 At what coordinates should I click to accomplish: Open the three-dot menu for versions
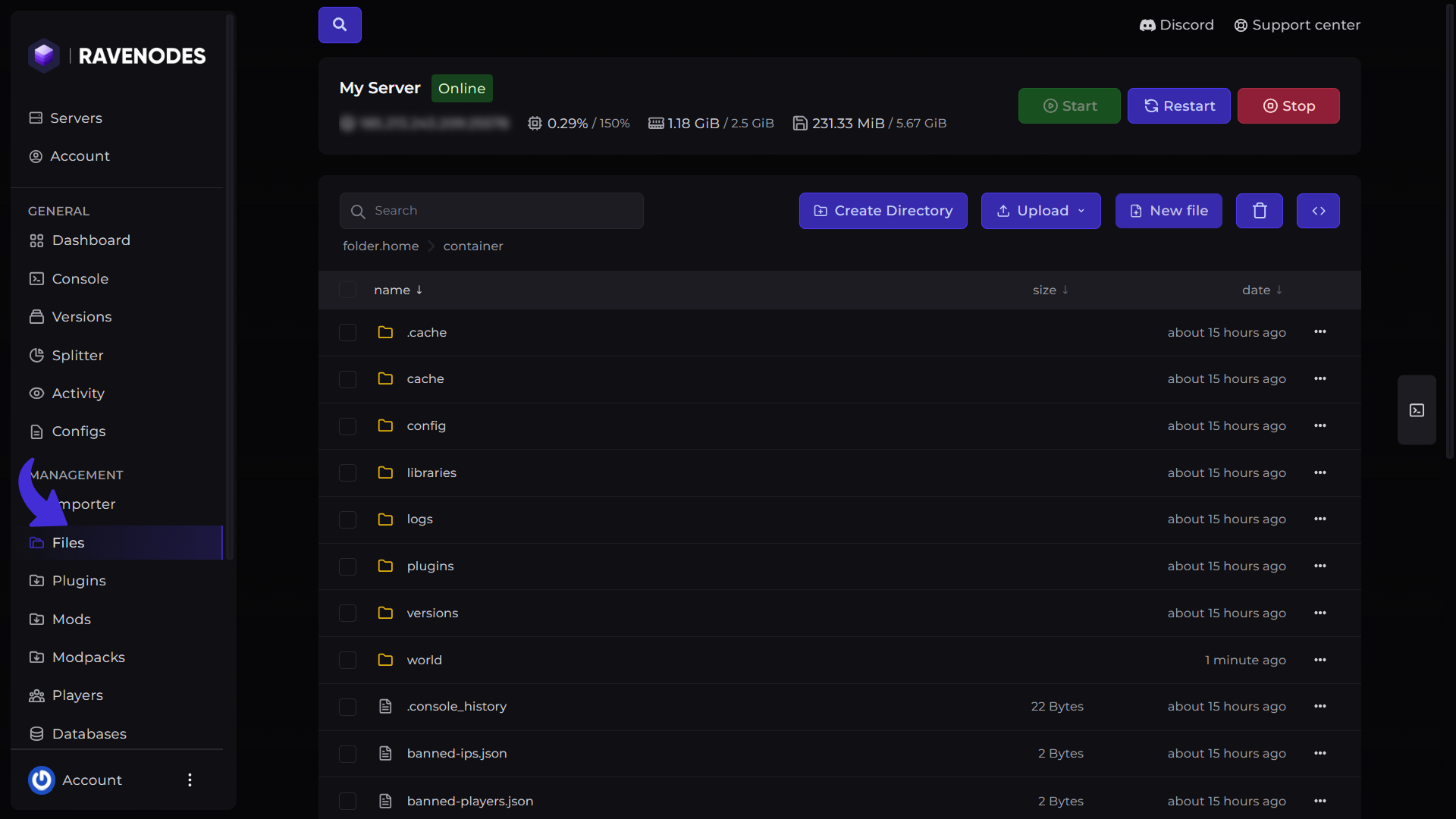coord(1320,613)
